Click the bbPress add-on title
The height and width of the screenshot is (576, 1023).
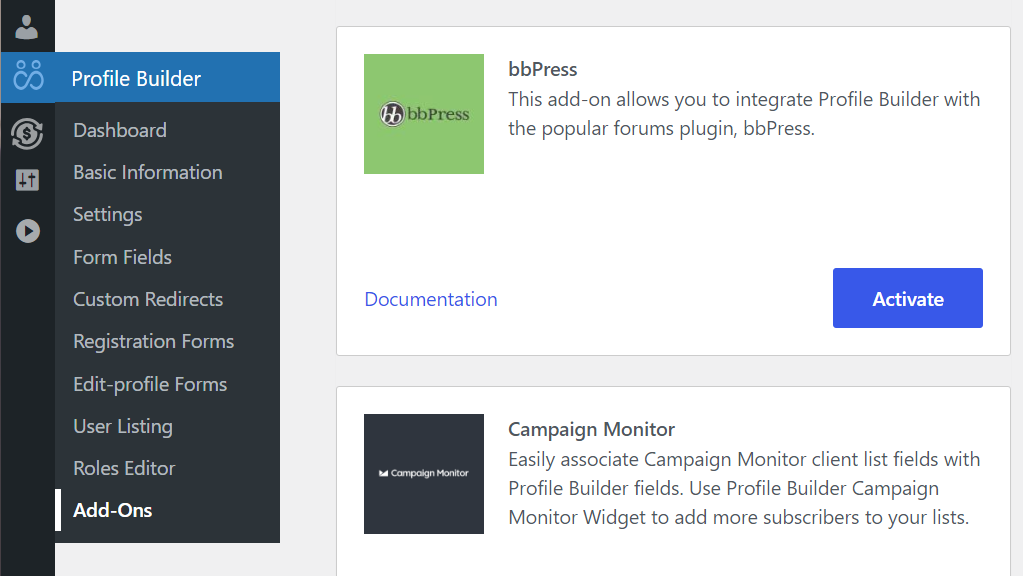point(543,69)
